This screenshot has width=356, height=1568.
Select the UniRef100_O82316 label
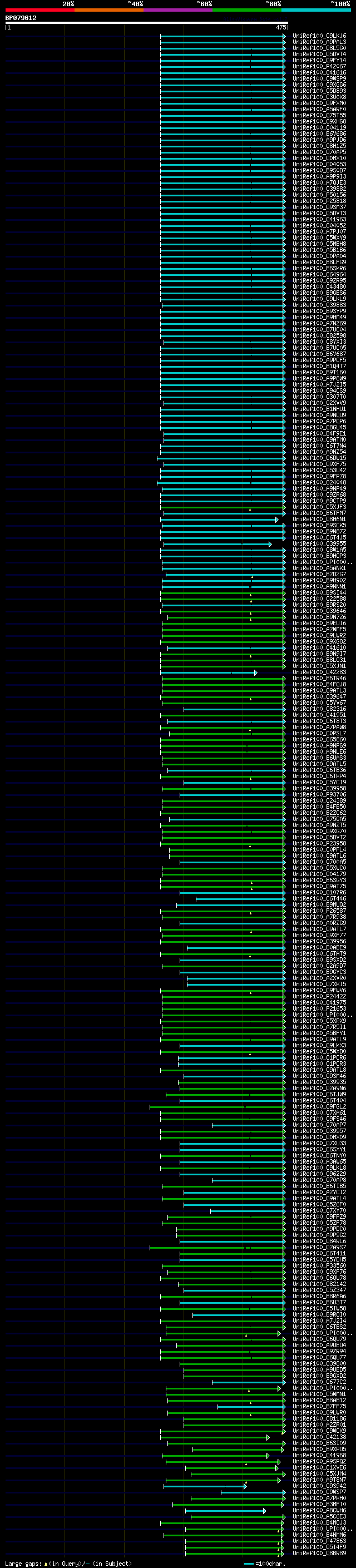coord(319,709)
